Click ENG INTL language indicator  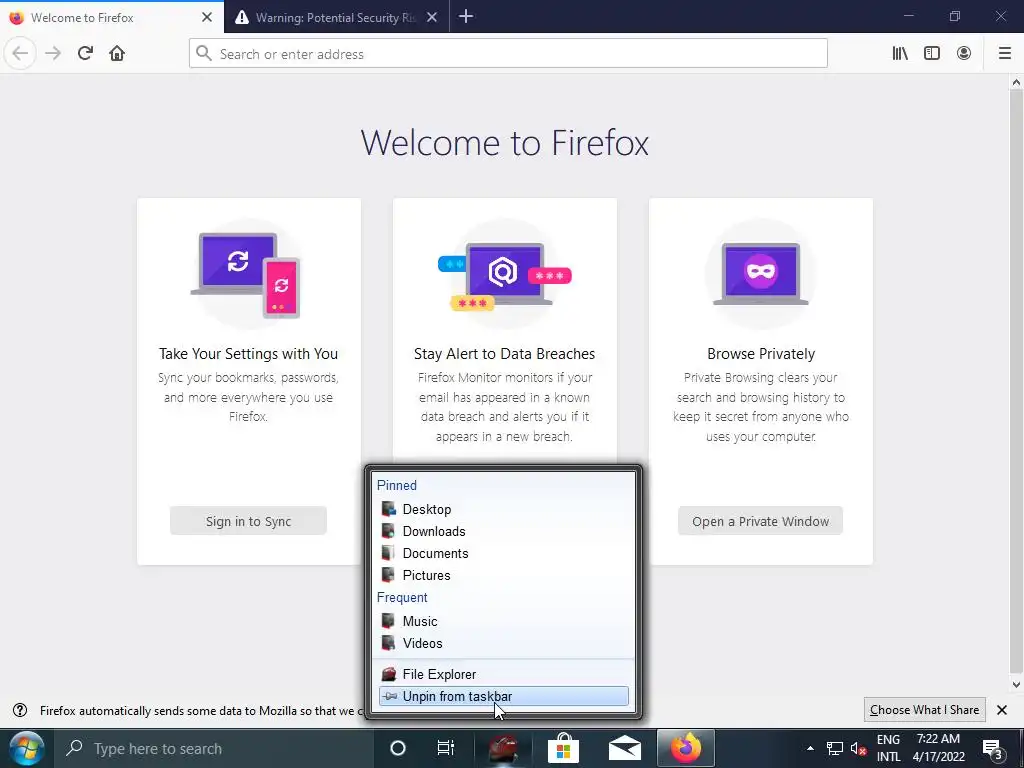tap(888, 748)
